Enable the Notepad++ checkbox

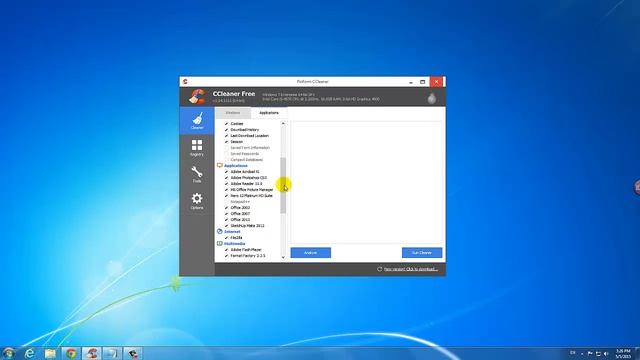[227, 202]
